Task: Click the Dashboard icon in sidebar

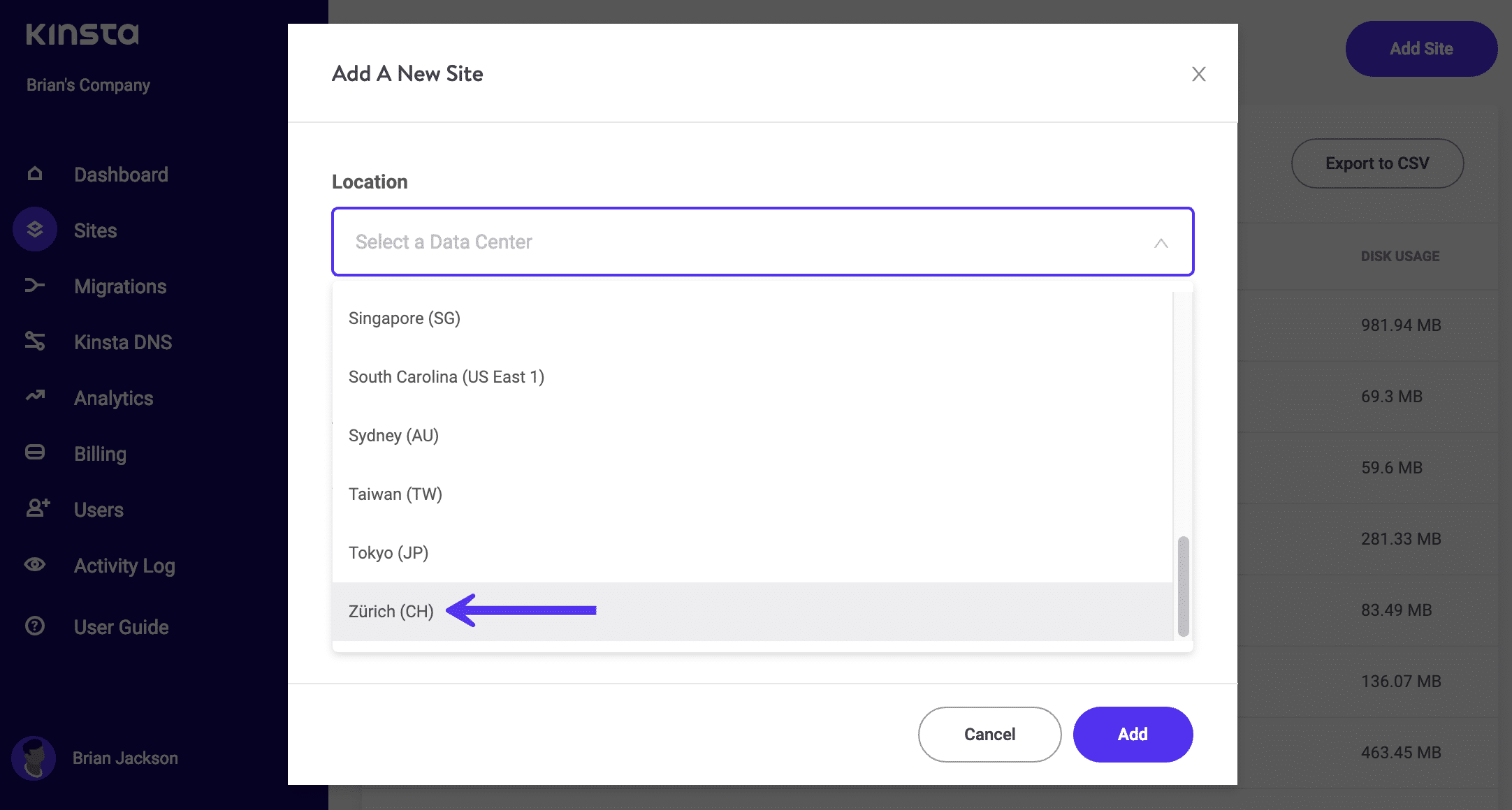Action: pyautogui.click(x=35, y=174)
